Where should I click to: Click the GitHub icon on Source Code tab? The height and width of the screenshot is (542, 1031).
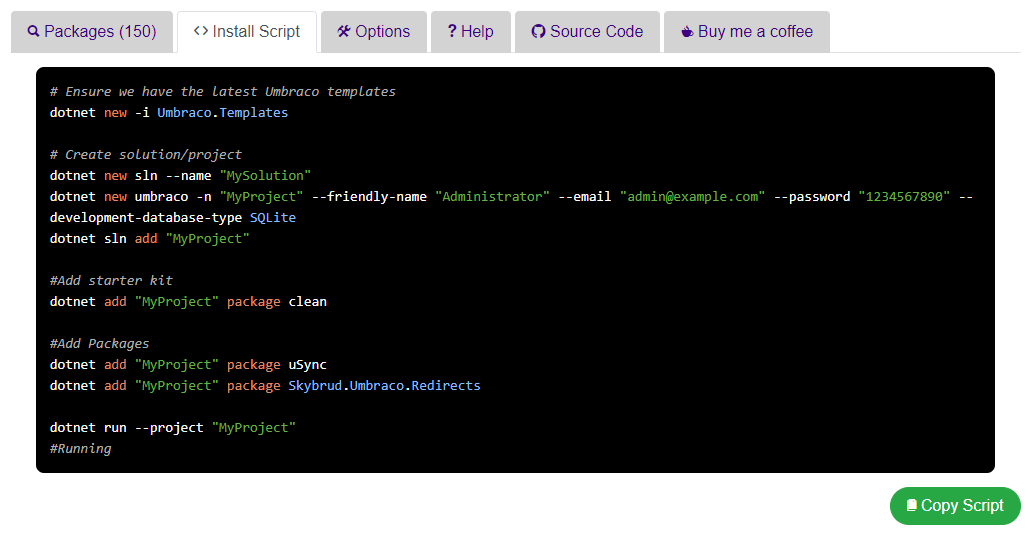(x=539, y=31)
